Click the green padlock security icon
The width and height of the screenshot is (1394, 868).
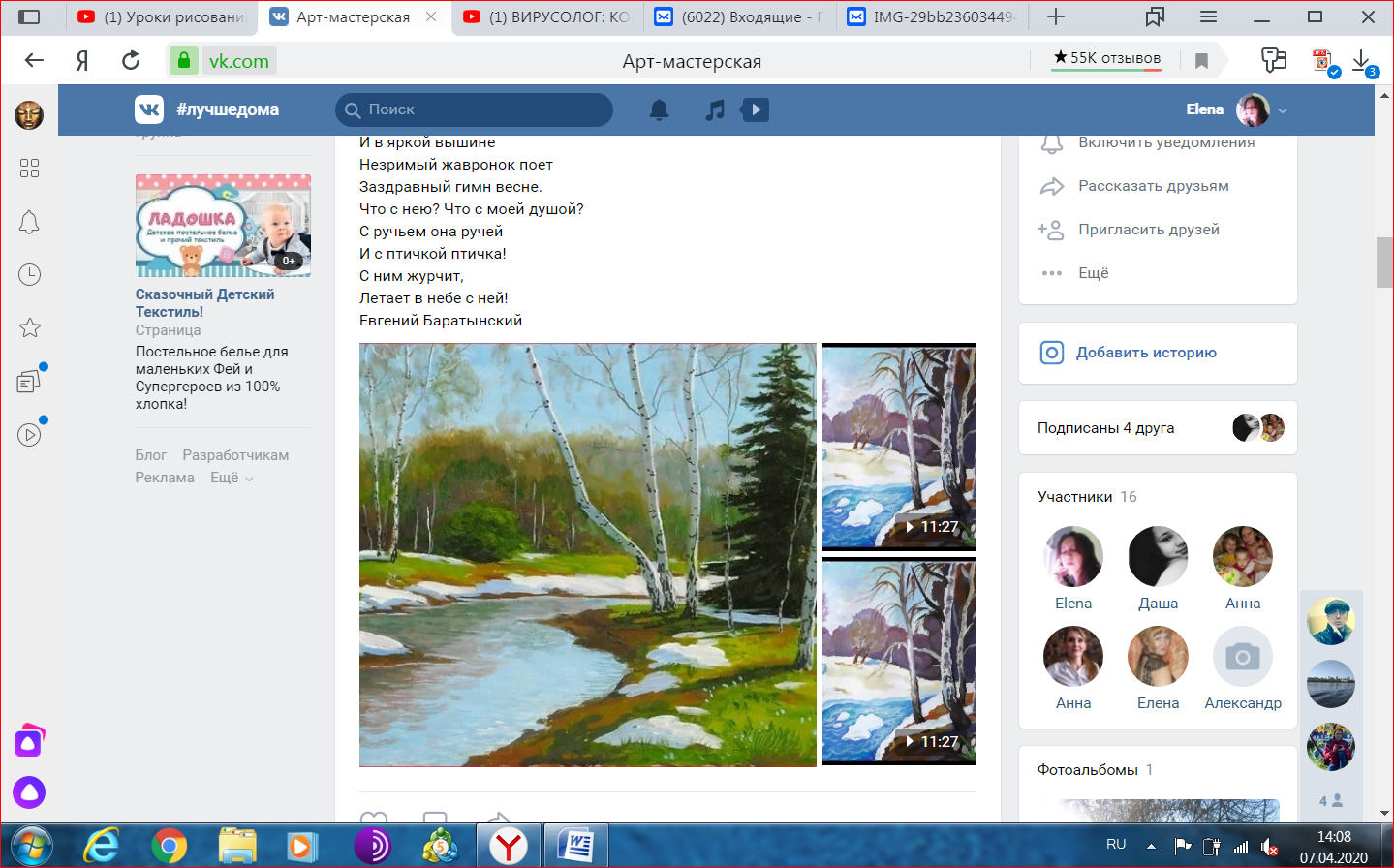tap(183, 60)
